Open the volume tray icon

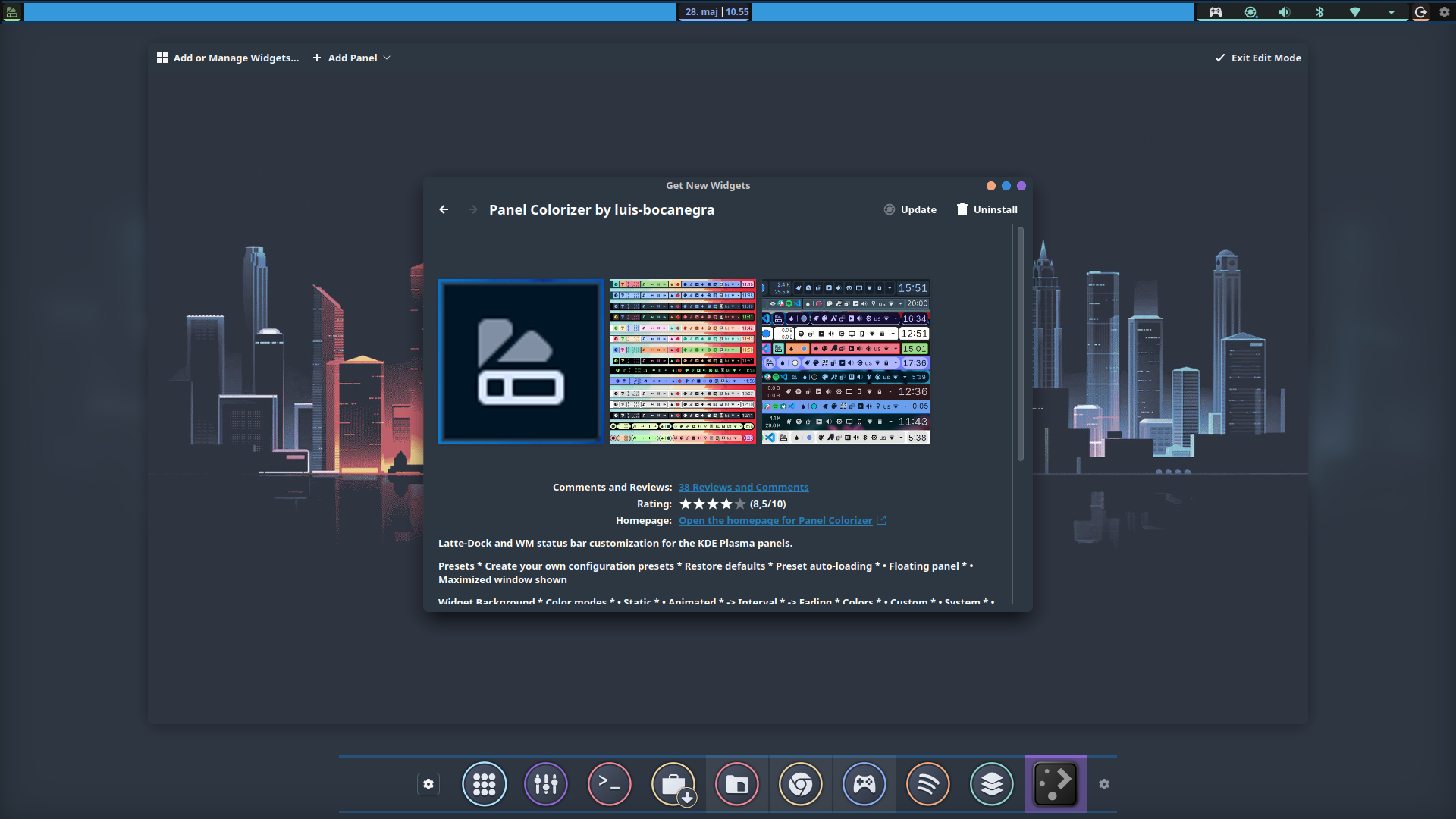[x=1285, y=12]
